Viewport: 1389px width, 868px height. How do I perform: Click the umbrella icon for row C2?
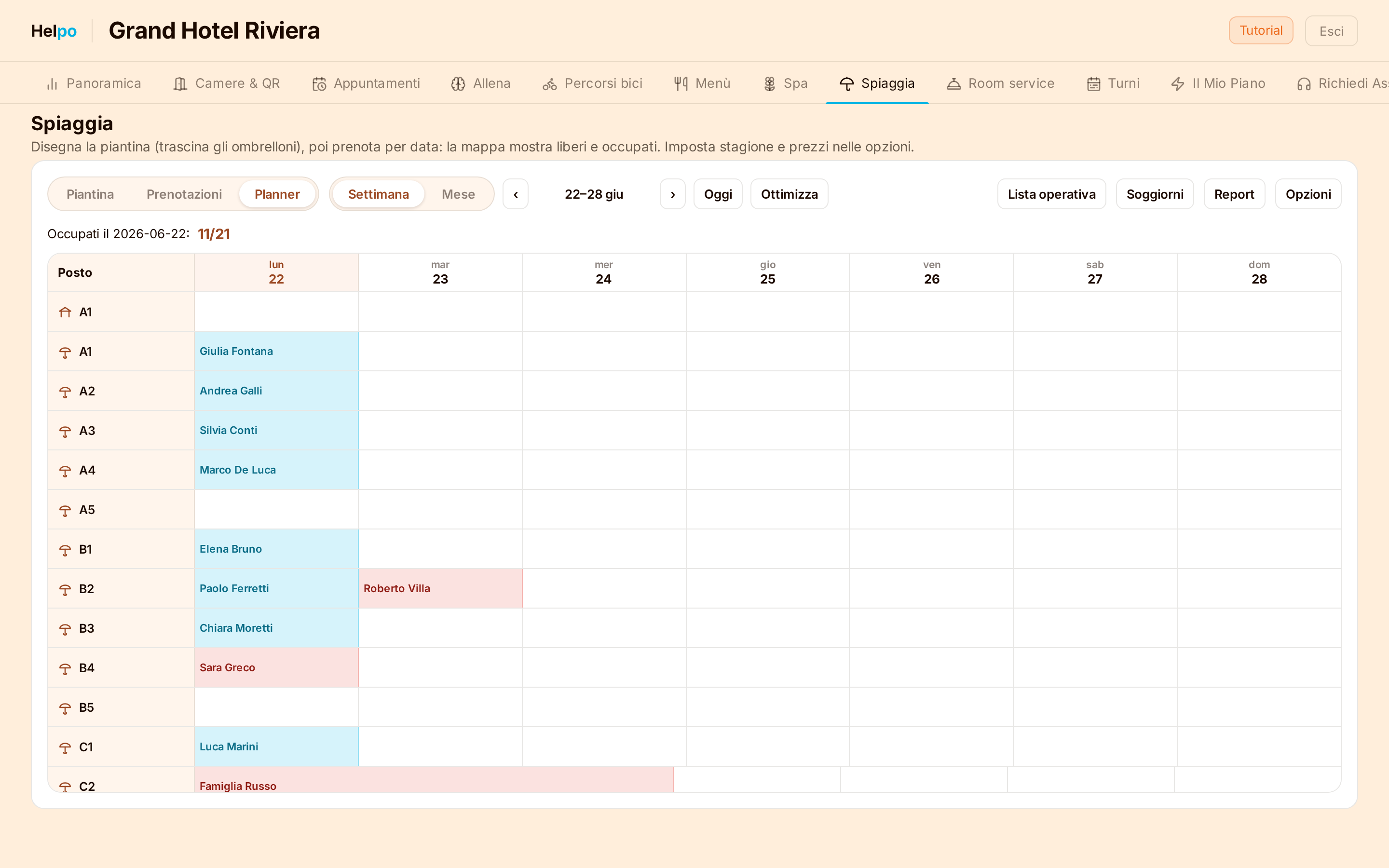[65, 787]
